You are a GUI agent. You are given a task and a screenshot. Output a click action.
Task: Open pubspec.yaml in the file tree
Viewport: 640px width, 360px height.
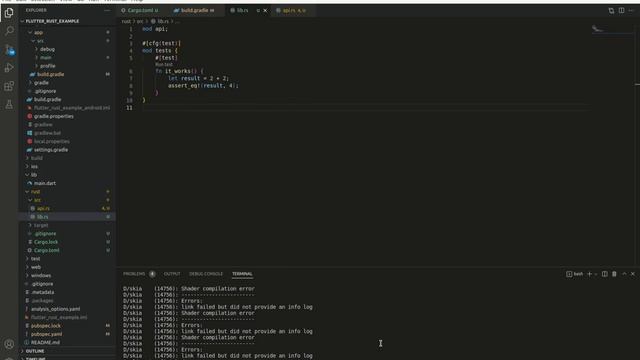[x=47, y=334]
